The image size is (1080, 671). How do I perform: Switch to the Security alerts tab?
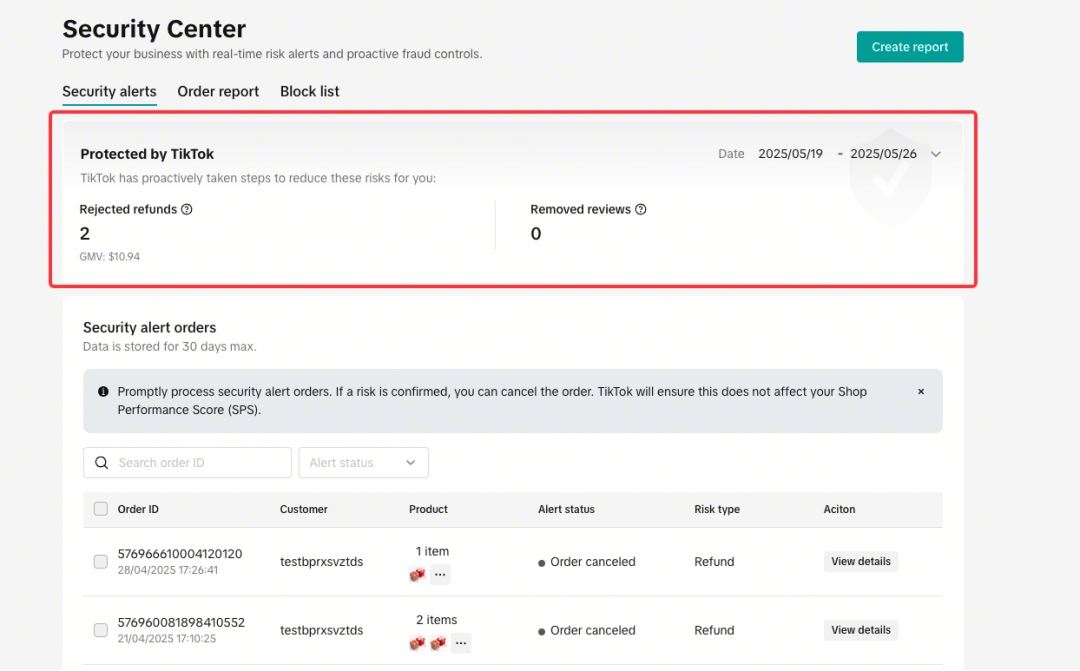point(110,92)
